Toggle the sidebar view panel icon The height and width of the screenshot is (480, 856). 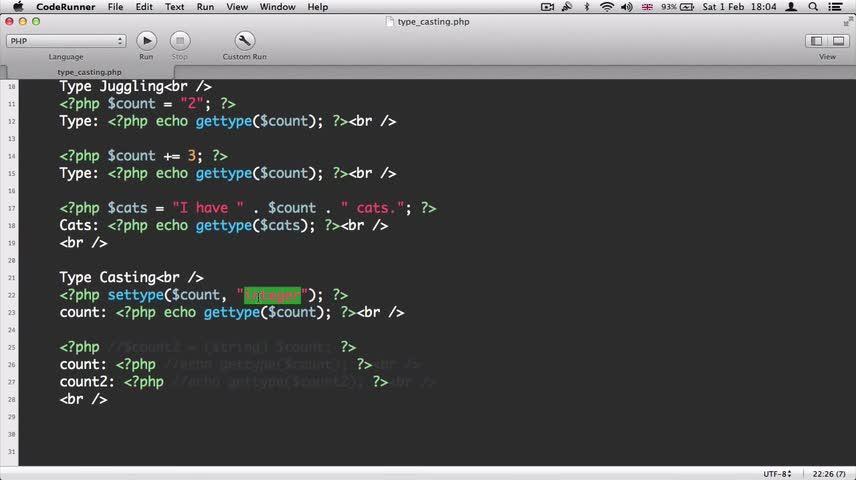click(x=816, y=41)
